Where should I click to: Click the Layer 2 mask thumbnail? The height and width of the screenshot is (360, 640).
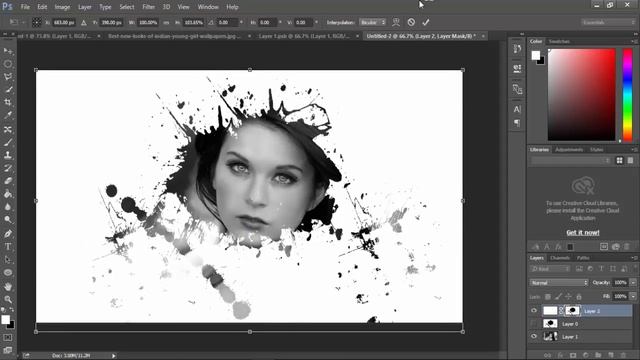pyautogui.click(x=573, y=311)
